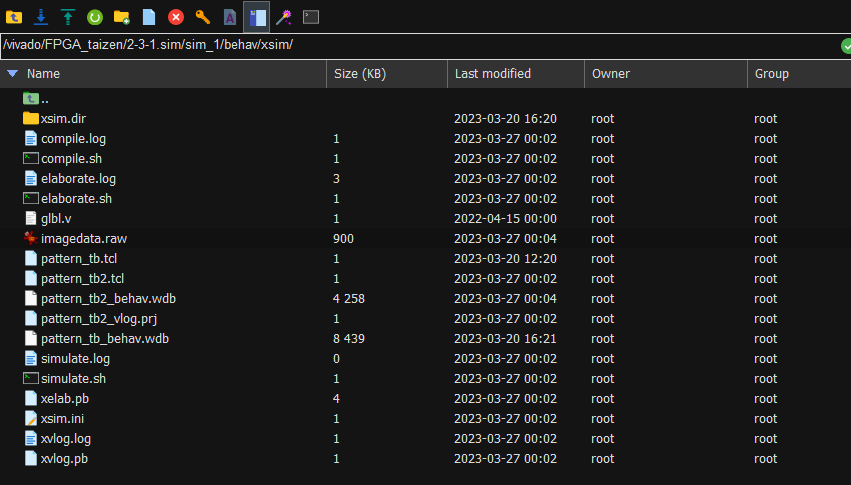Screen dimensions: 851x485
Task: Click date 2023-03-20 16:21 for pattern_tb_behav.wdb
Action: pos(505,339)
